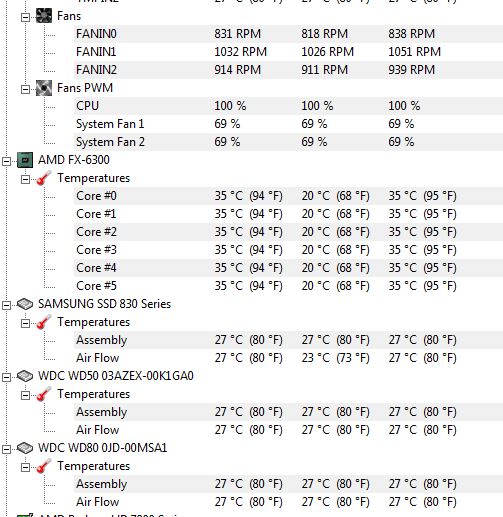Click the SAMSUNG SSD 830 Series drive icon
The height and width of the screenshot is (517, 503).
click(25, 304)
